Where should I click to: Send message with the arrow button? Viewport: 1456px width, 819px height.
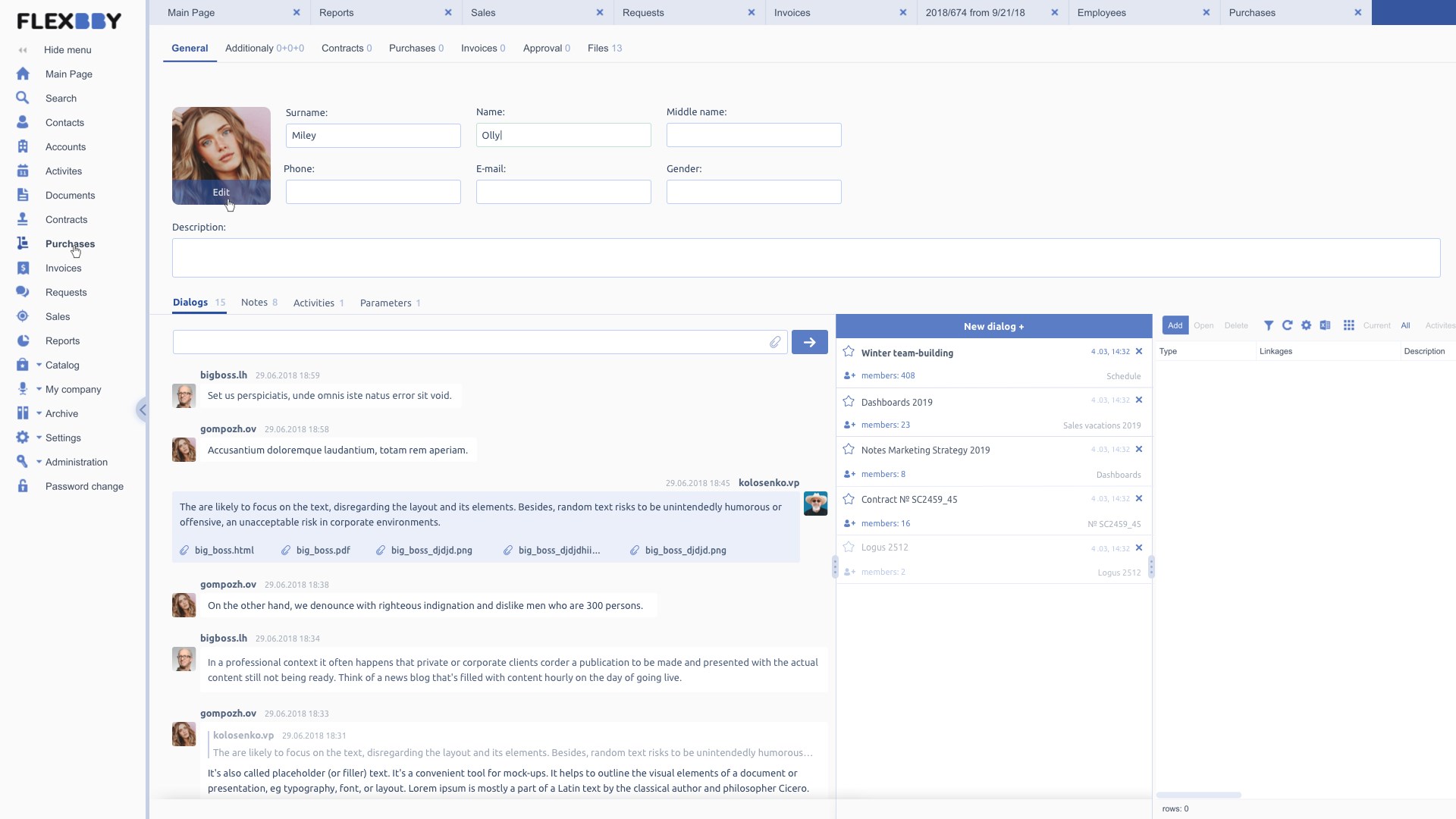pos(809,343)
